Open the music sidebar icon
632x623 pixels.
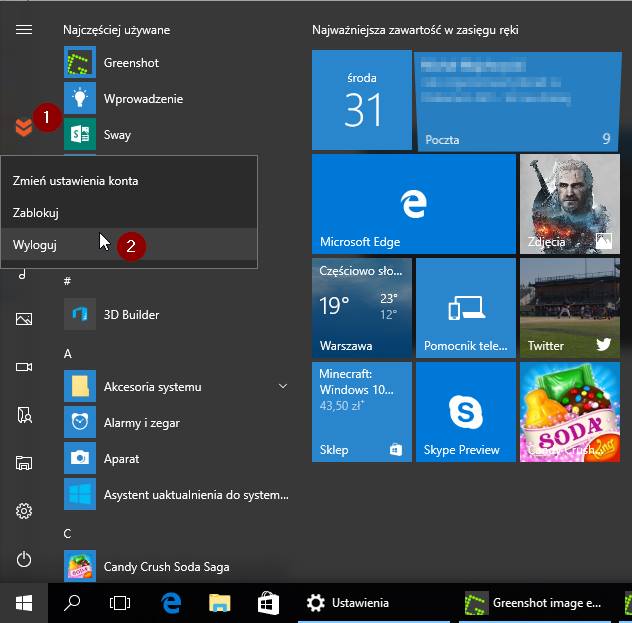(x=23, y=275)
